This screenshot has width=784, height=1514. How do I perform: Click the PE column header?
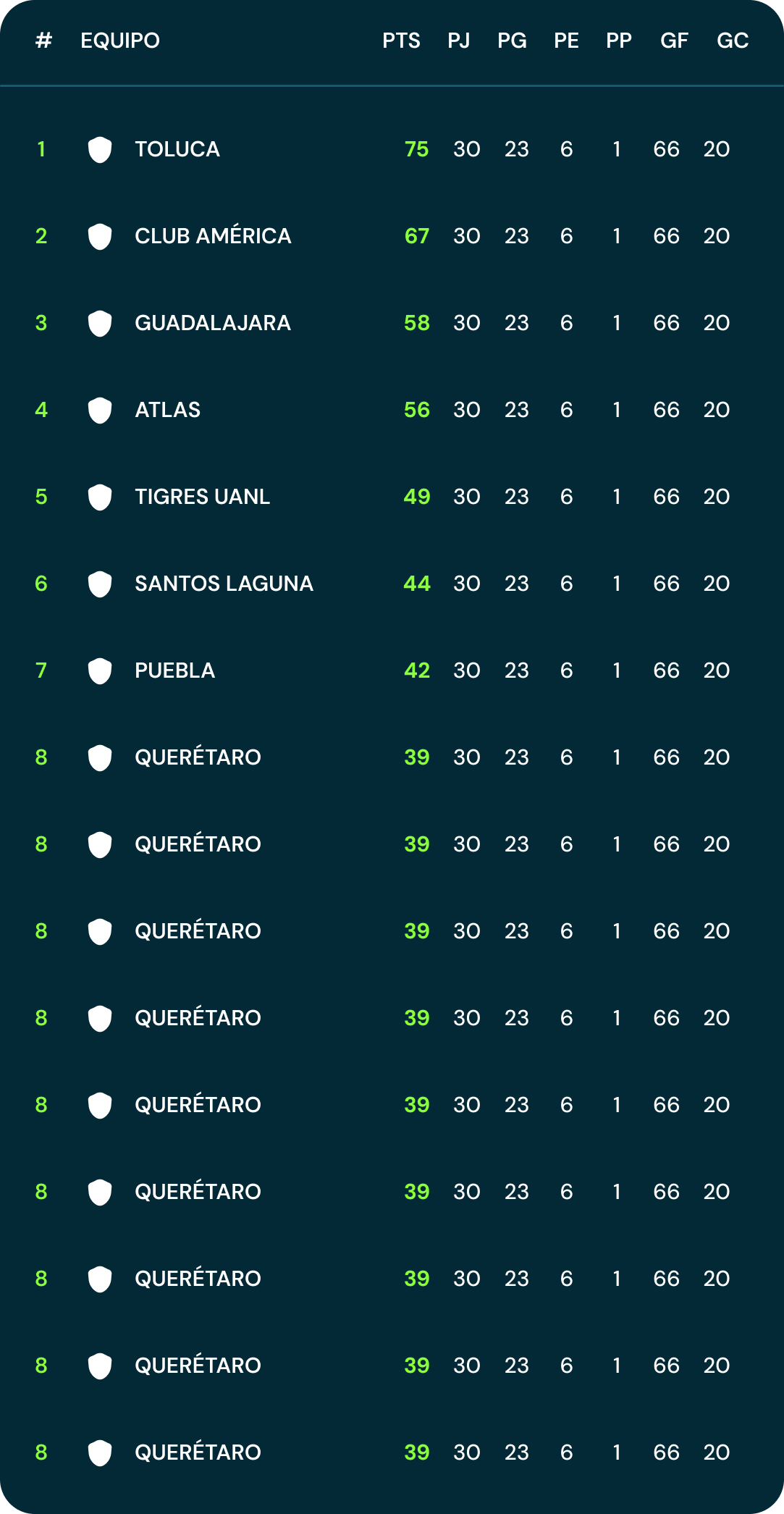(566, 41)
